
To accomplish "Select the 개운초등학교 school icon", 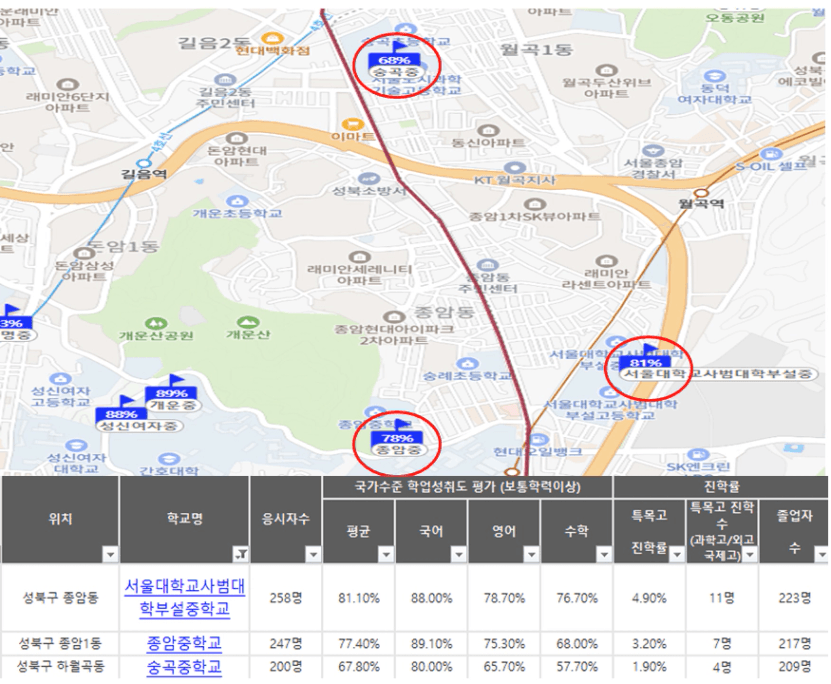I will (237, 202).
